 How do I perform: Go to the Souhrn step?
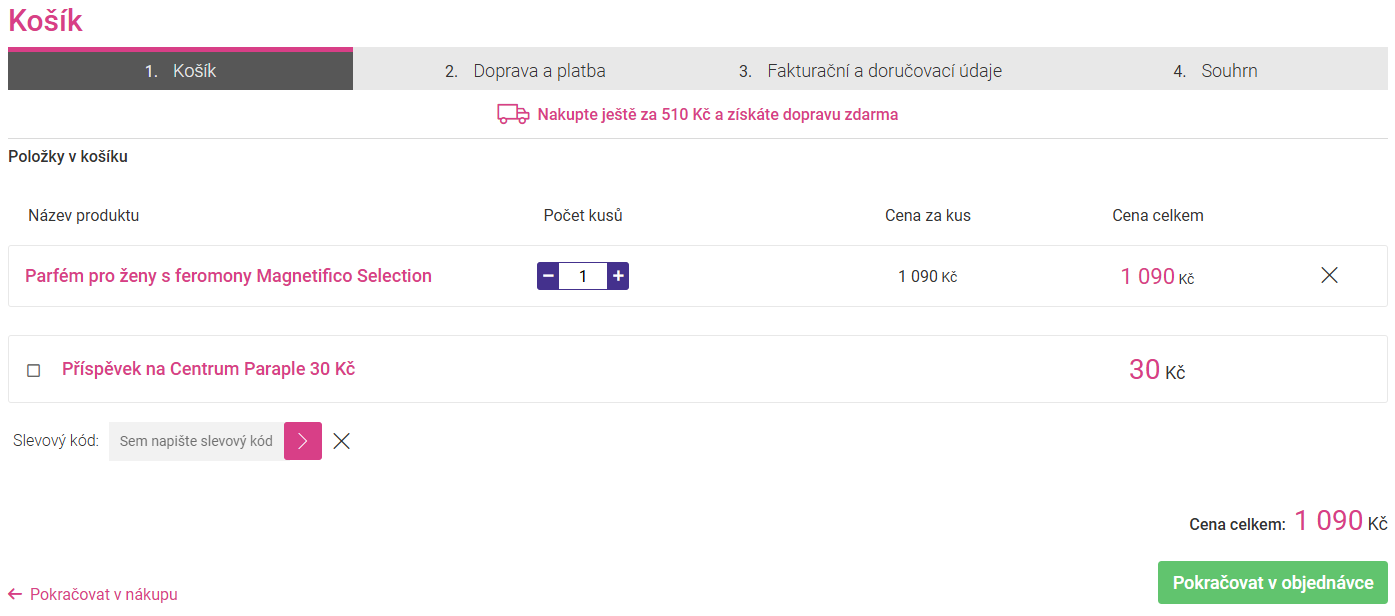[1215, 71]
